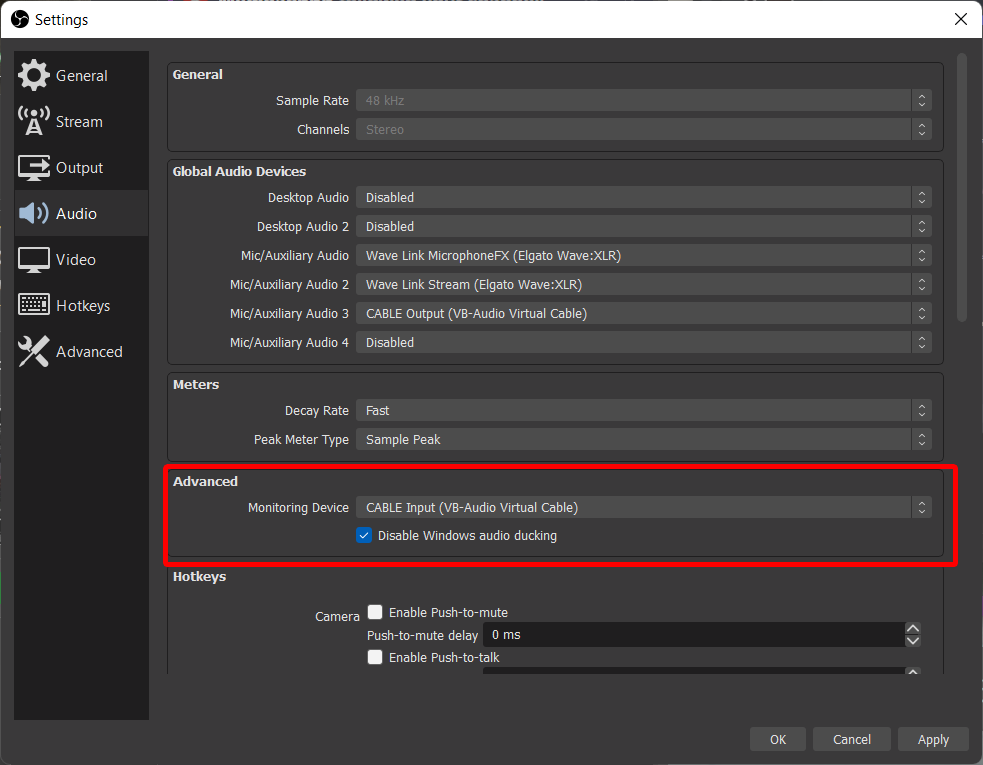Click the Audio speaker icon

pyautogui.click(x=33, y=213)
